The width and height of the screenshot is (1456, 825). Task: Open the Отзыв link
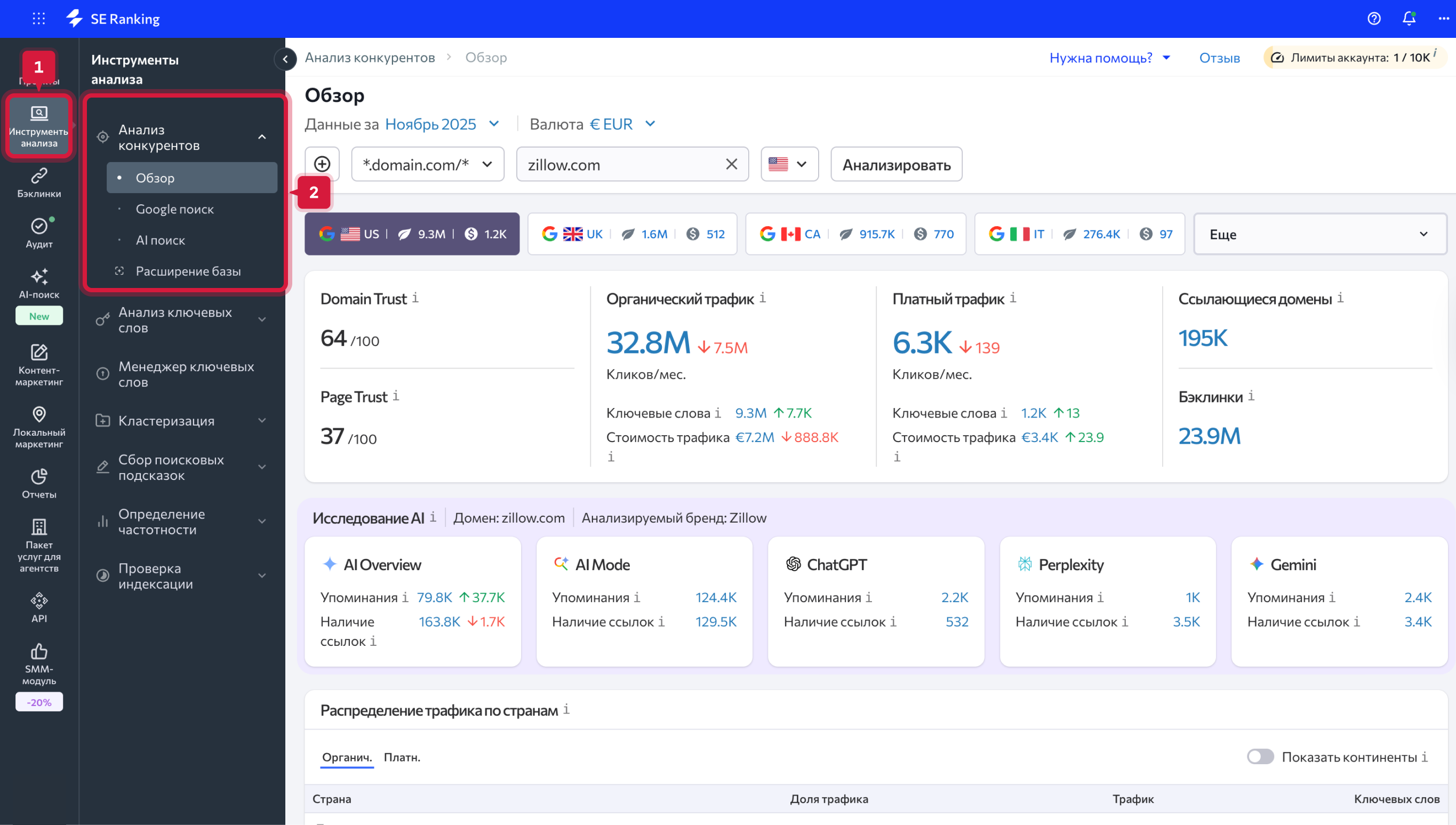click(x=1219, y=57)
